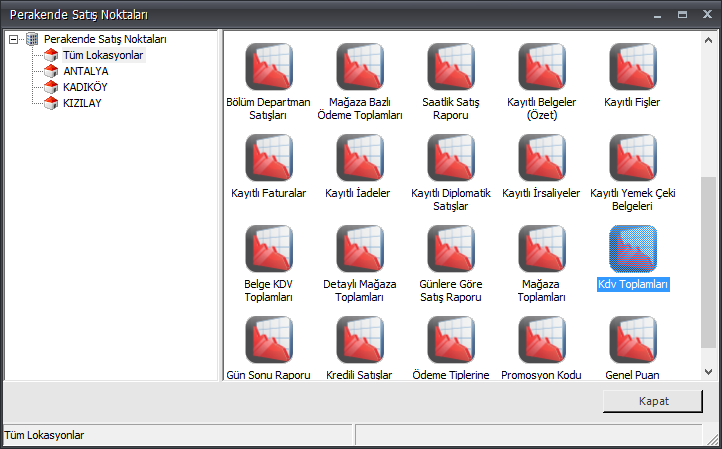Open Kayıtlı Diplomatik Satışlar report icon
This screenshot has height=449, width=722.
pos(451,158)
